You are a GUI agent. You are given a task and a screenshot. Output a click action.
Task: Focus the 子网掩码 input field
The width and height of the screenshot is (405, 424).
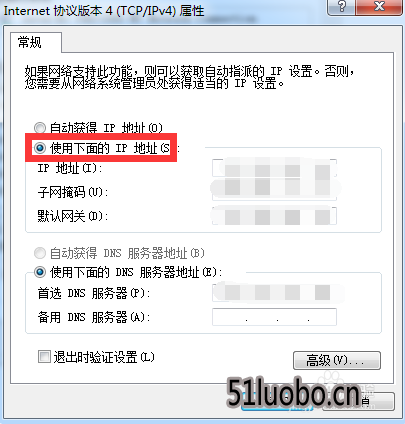click(x=274, y=191)
